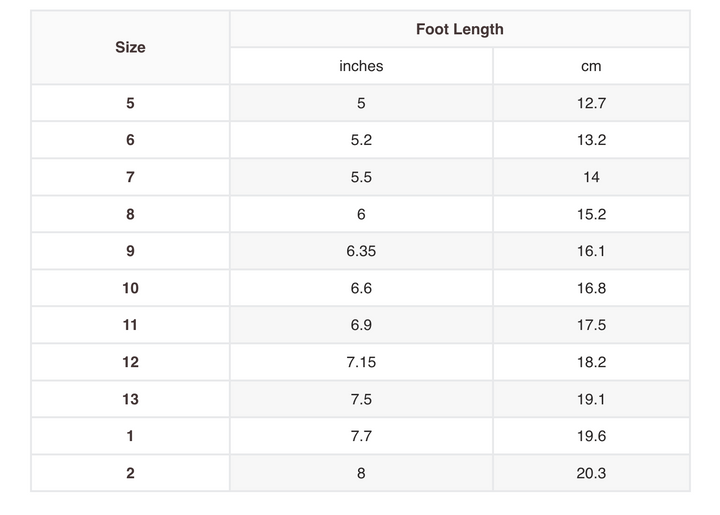Click the 16.8 cm cell

tap(591, 288)
